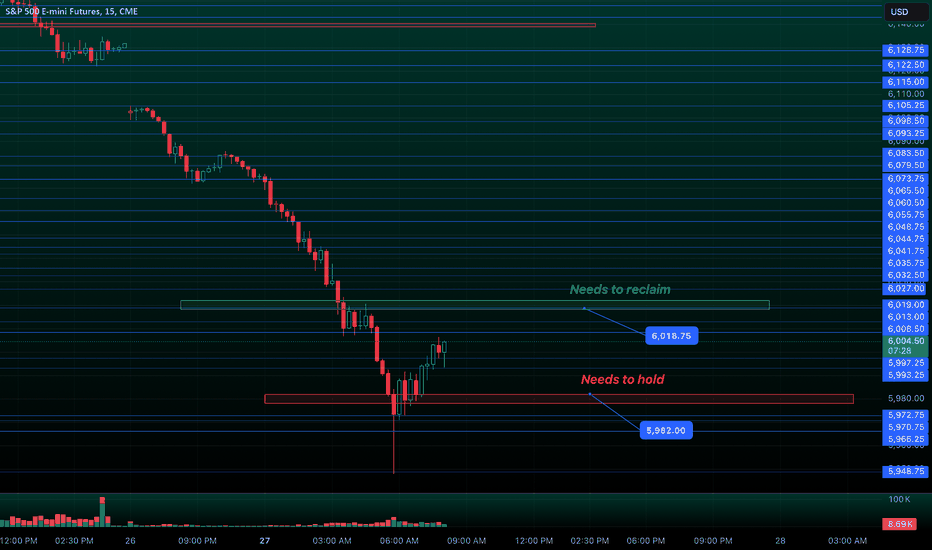This screenshot has height=550, width=932.
Task: Click the 6,093.25 price level label
Action: point(906,134)
